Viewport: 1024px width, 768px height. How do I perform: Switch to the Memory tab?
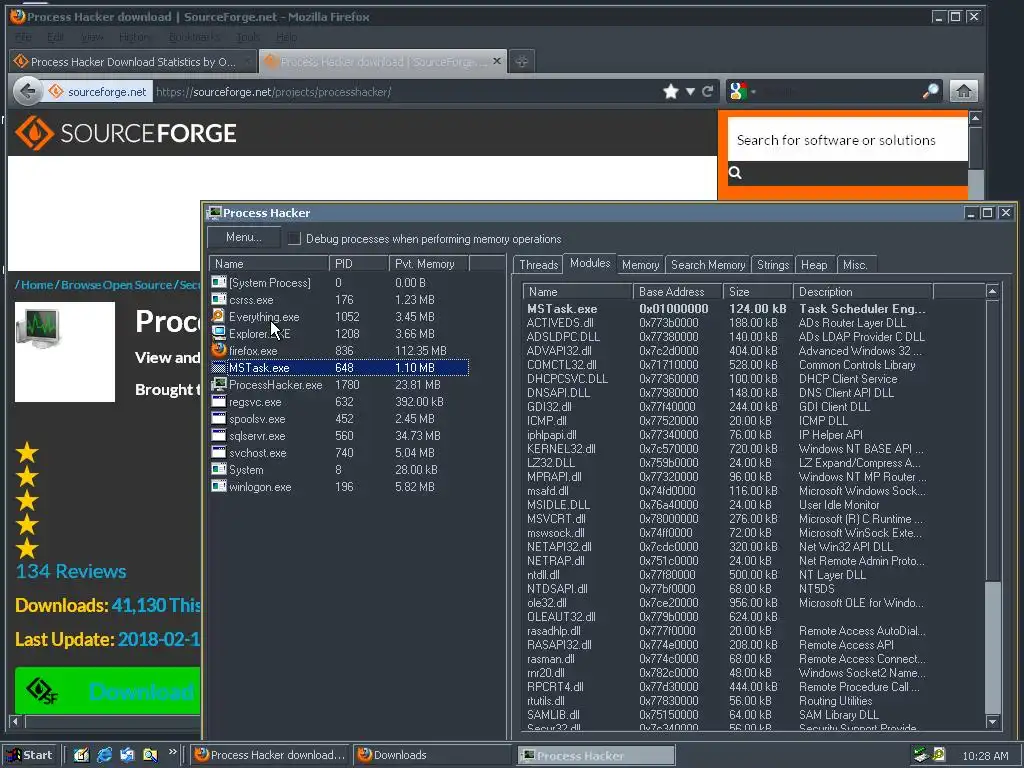[640, 264]
